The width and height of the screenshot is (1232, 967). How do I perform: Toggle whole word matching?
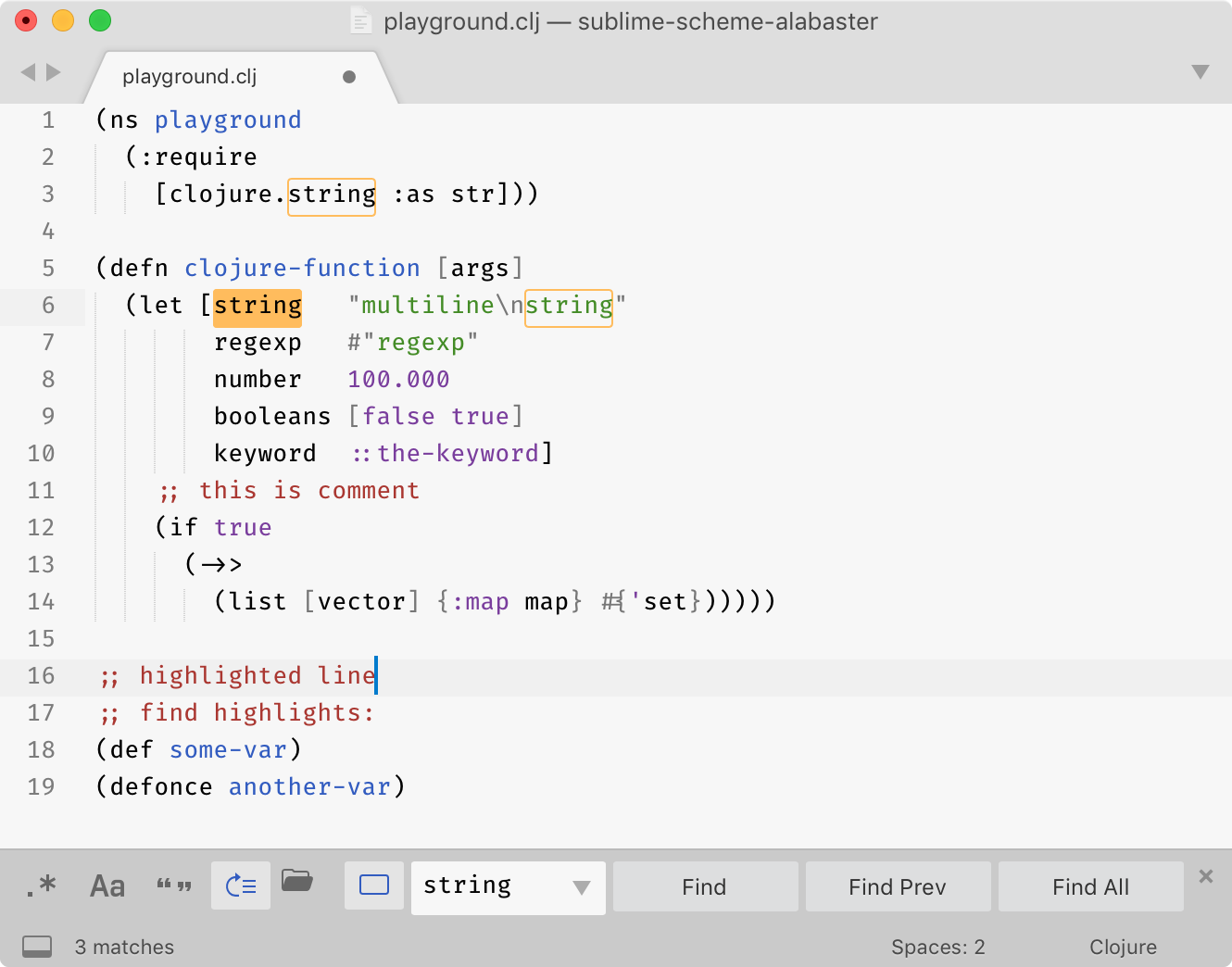173,885
